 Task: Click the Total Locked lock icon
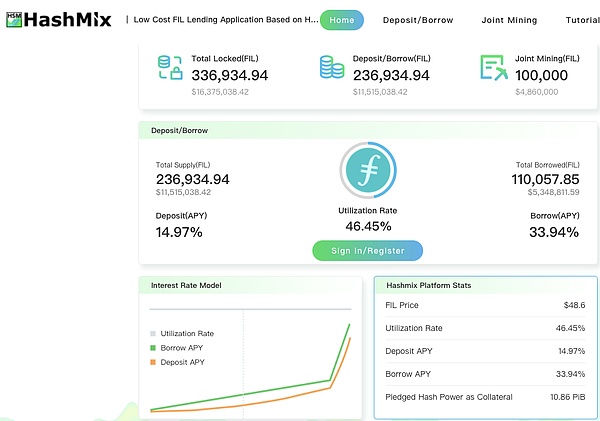(x=169, y=68)
